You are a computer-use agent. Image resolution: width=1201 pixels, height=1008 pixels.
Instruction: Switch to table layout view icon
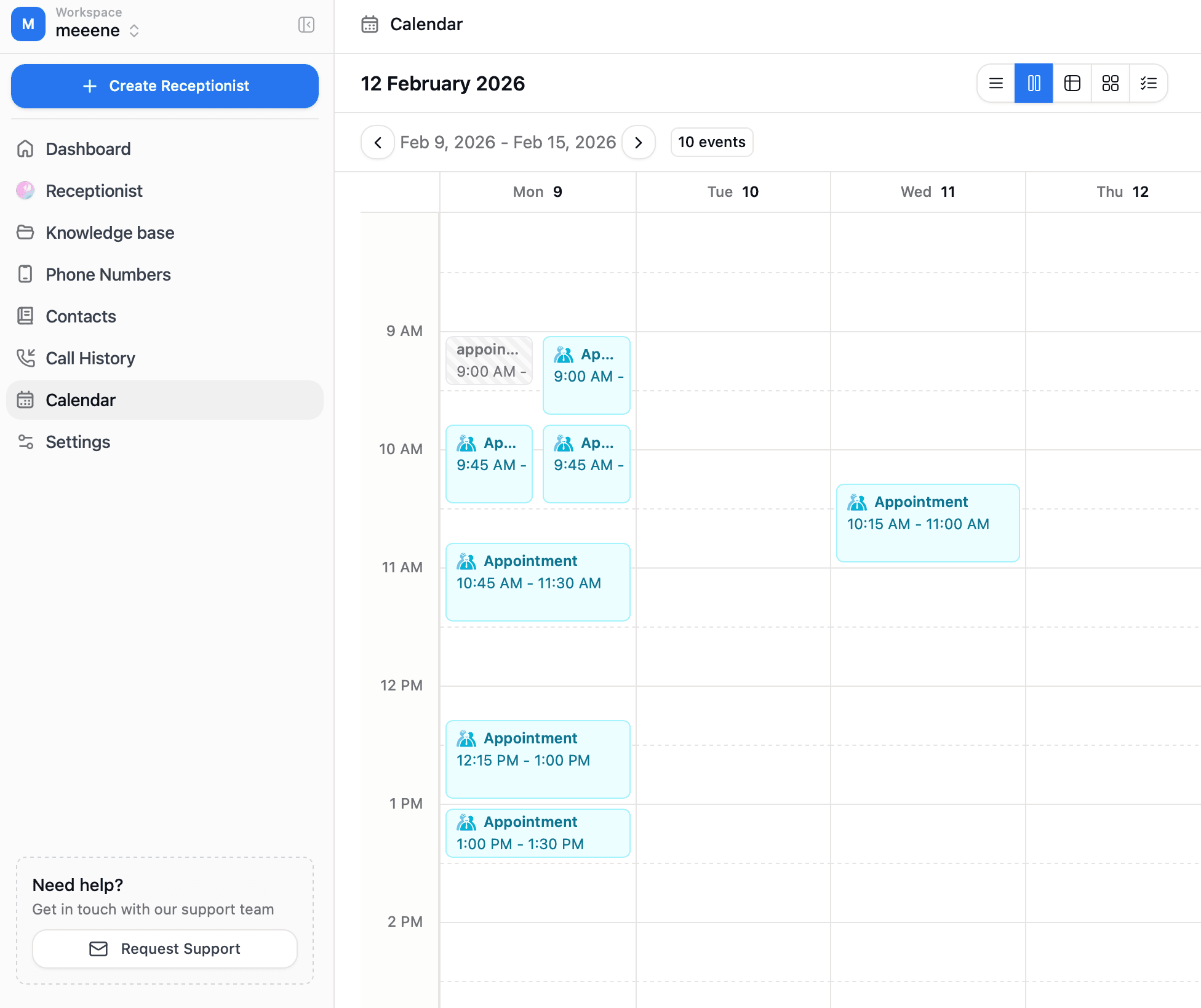[1072, 83]
